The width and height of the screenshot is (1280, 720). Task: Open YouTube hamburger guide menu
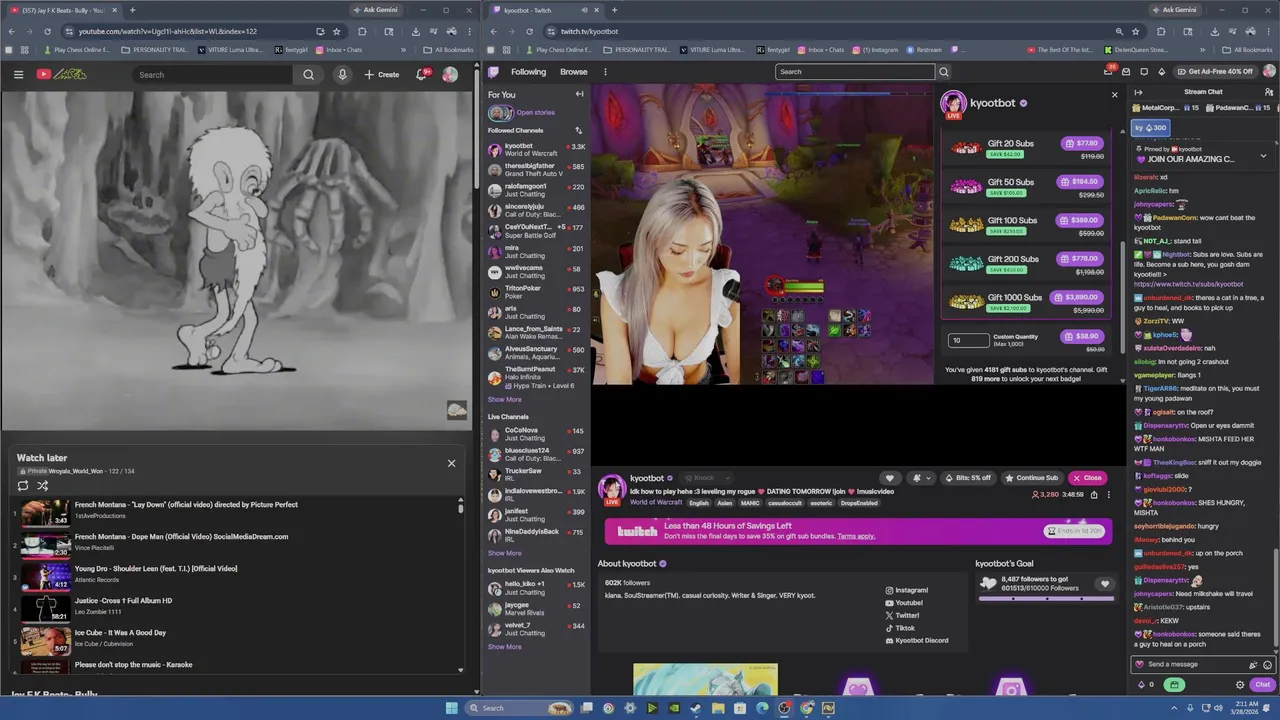pos(18,74)
